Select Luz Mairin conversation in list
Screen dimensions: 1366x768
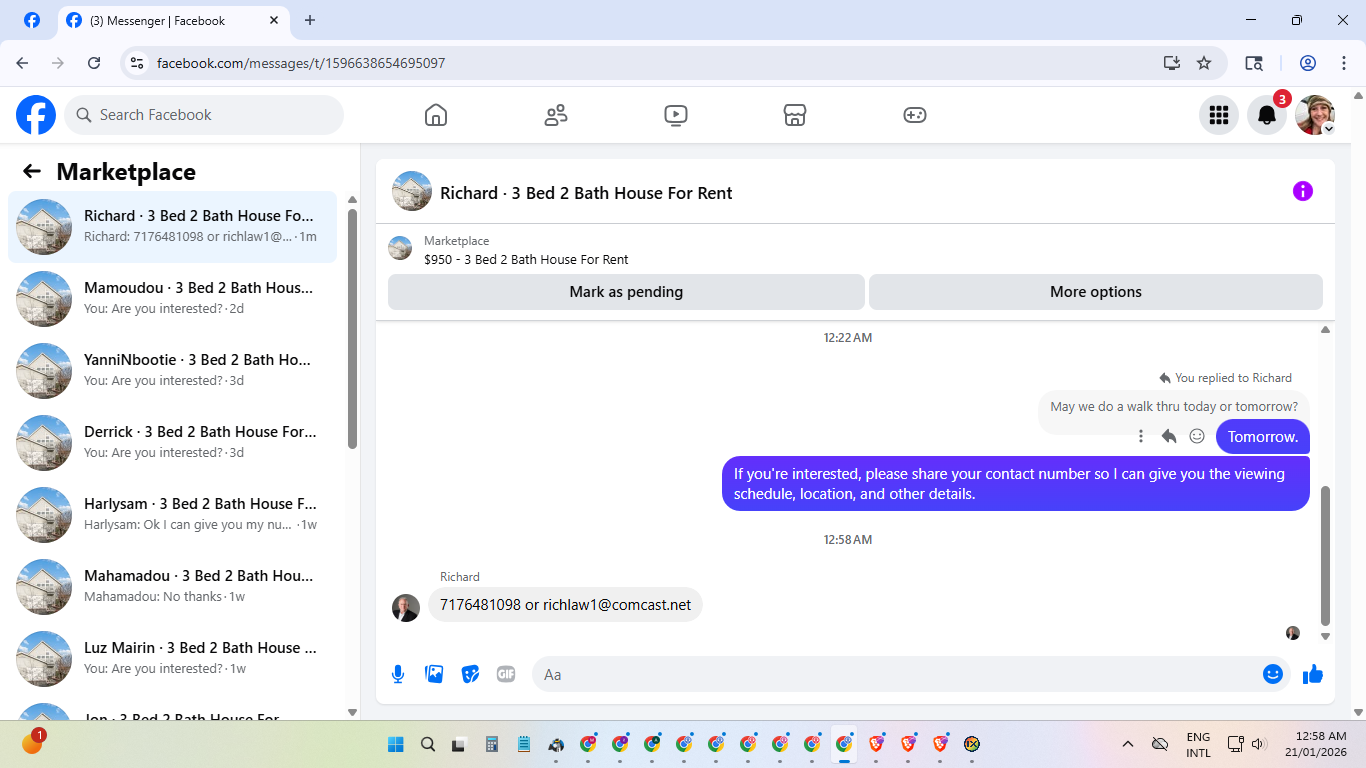[173, 659]
